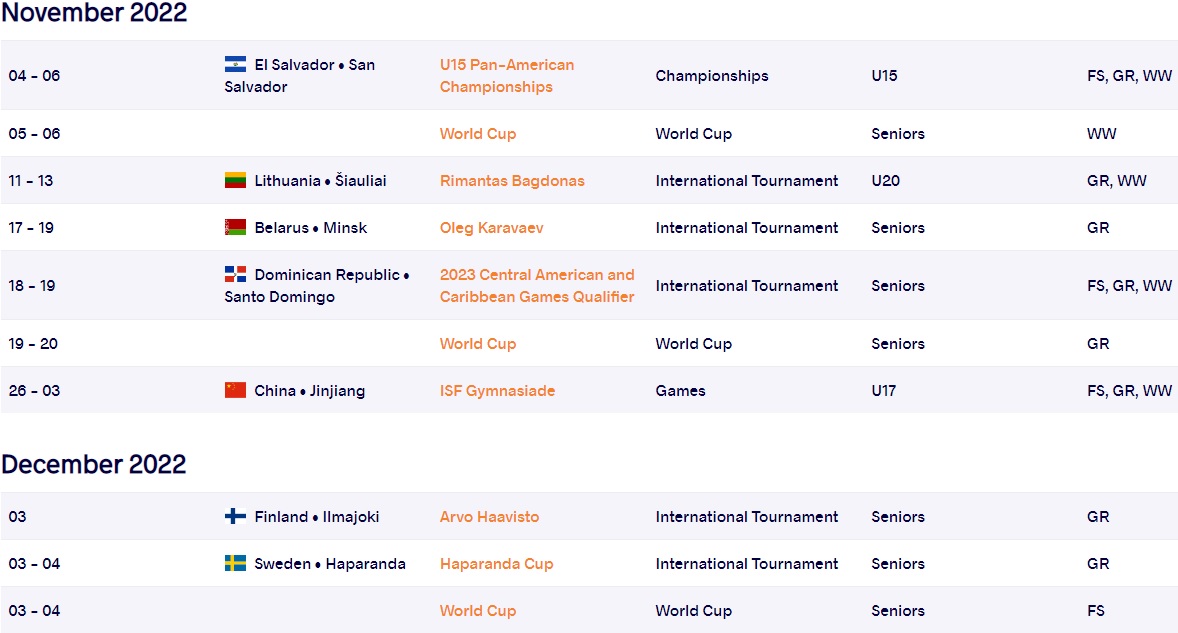Open the World Cup link dated 19 - 20
The height and width of the screenshot is (633, 1178).
coord(478,344)
